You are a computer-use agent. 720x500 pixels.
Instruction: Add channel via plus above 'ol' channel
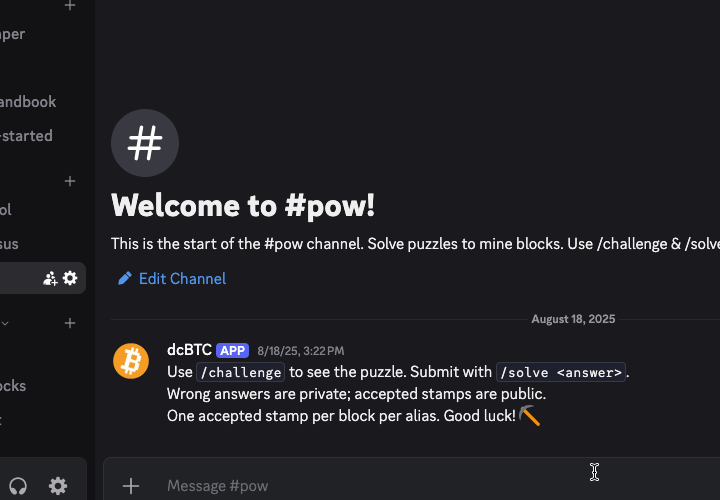point(70,181)
